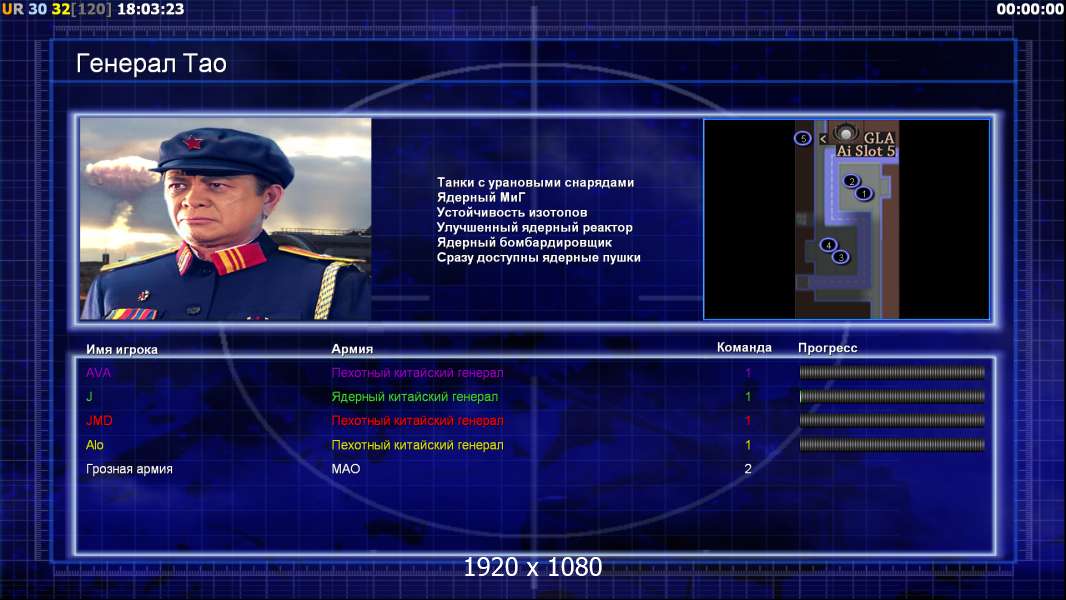Screen dimensions: 1066x600
Task: Click General Tao's portrait image
Action: click(226, 219)
